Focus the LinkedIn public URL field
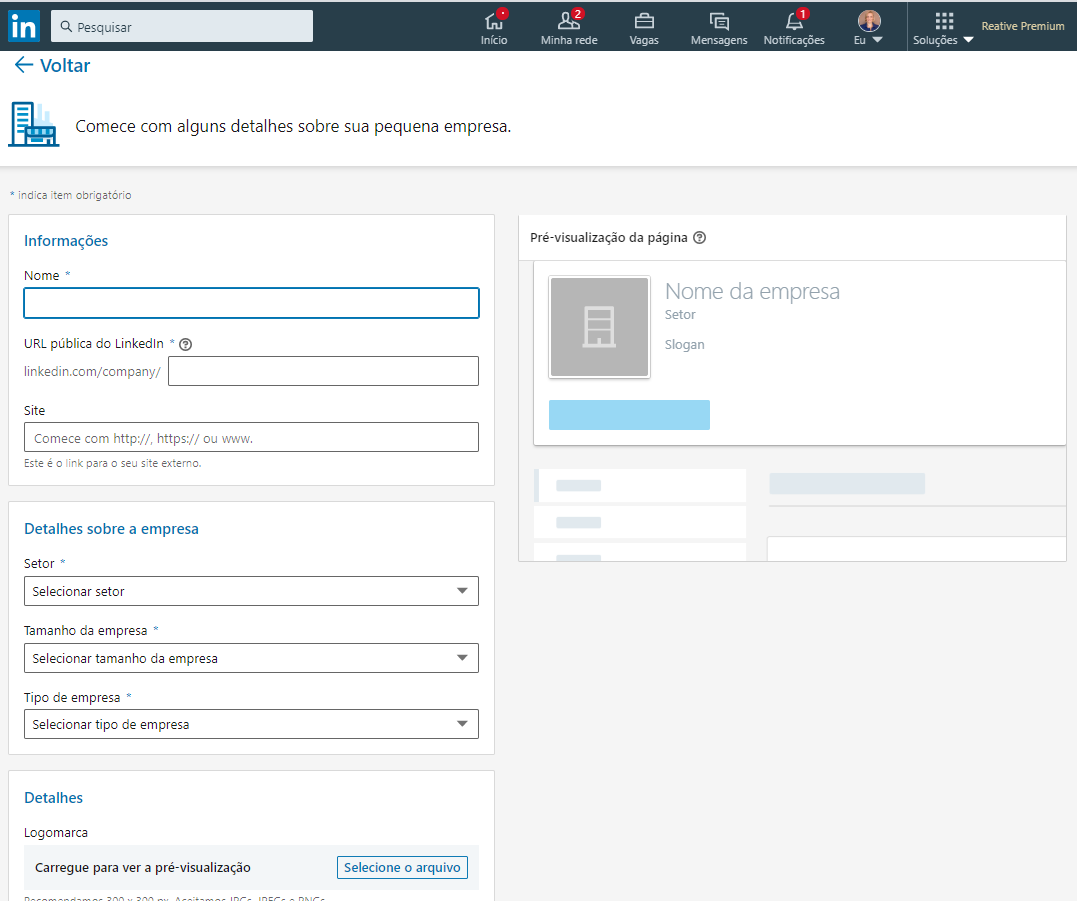This screenshot has height=901, width=1077. 324,371
